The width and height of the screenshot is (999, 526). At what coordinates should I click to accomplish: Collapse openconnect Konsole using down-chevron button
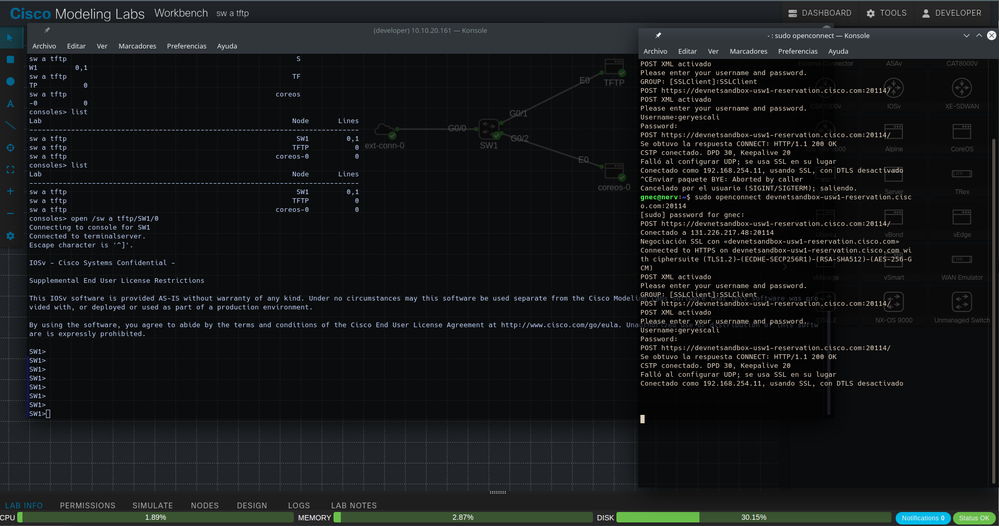click(967, 36)
